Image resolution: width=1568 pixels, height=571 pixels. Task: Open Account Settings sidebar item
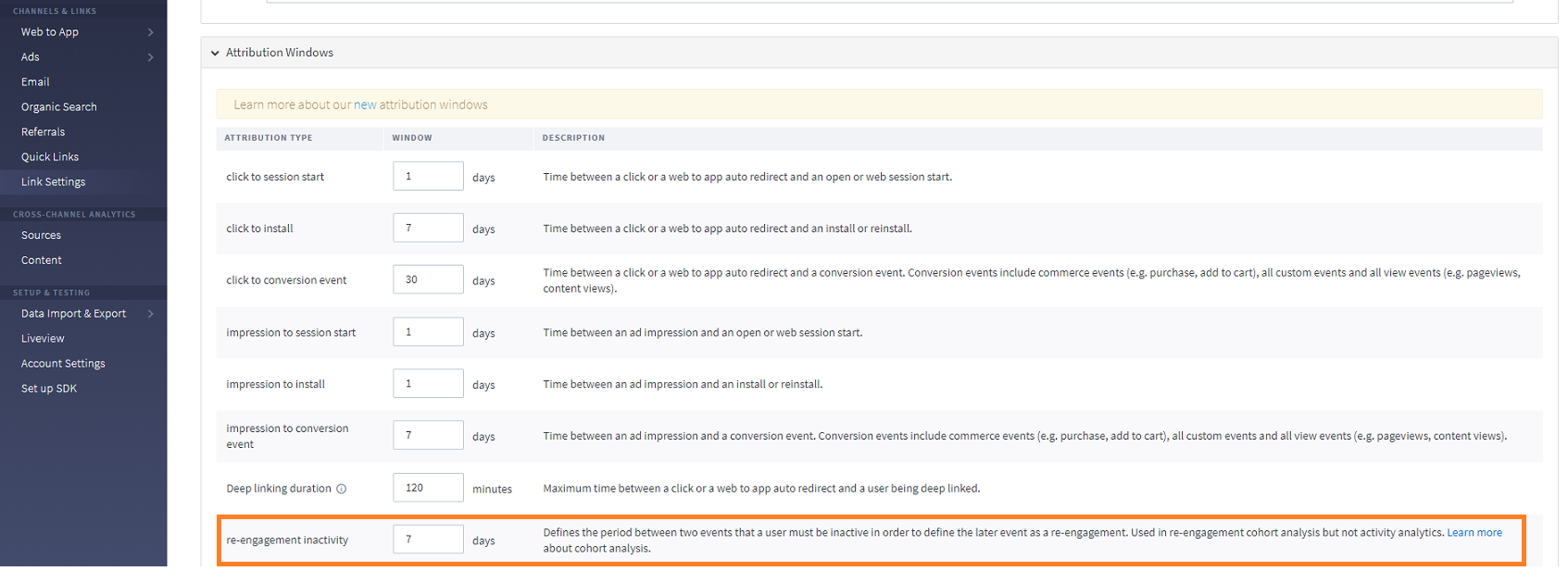click(64, 364)
